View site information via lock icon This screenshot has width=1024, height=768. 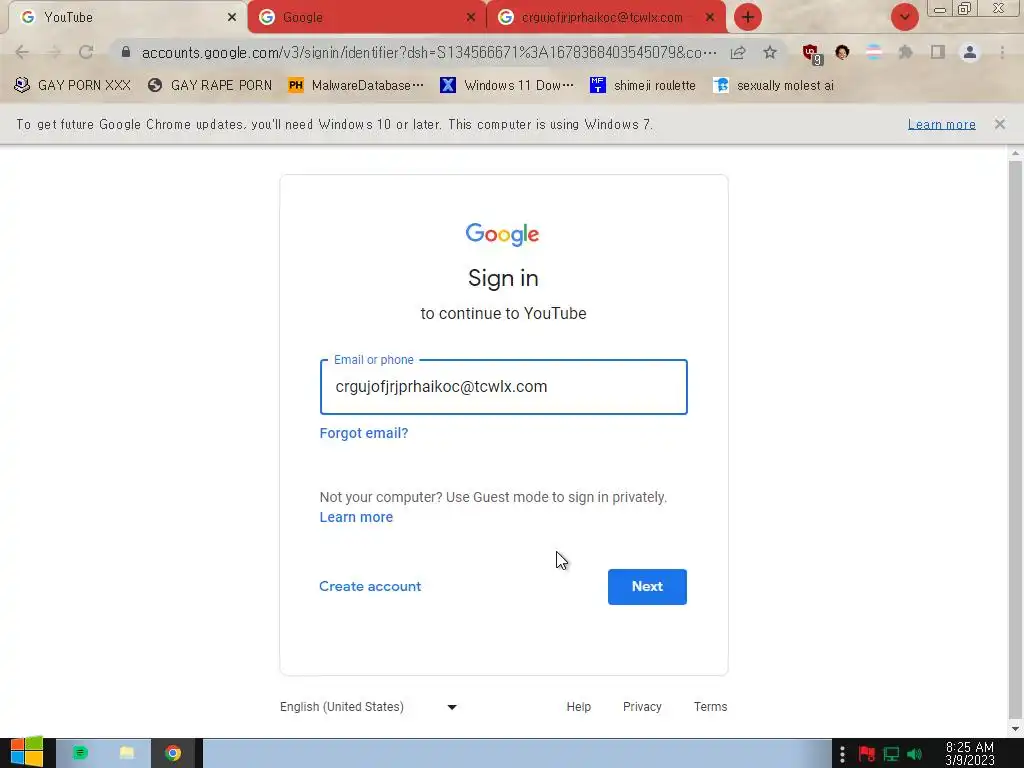[x=126, y=52]
